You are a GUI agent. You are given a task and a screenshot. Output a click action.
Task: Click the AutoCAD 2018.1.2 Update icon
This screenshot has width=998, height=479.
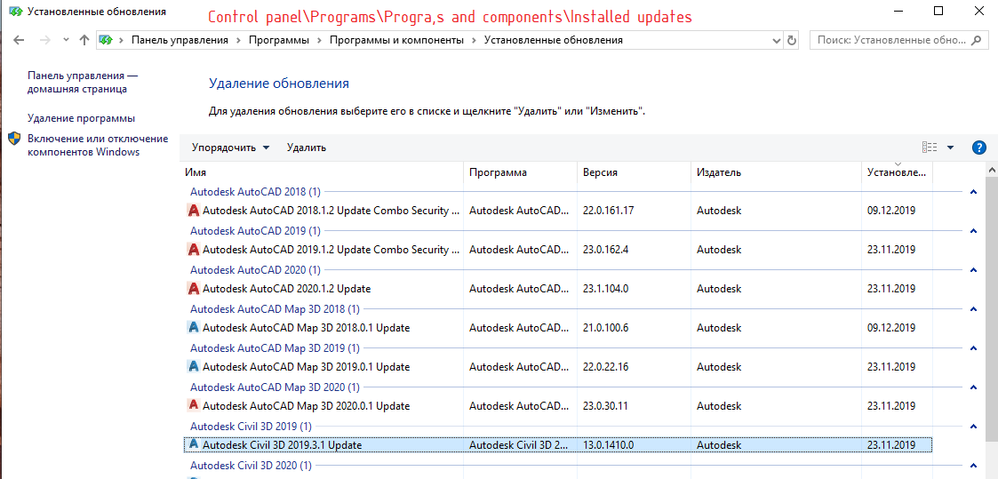(x=193, y=211)
